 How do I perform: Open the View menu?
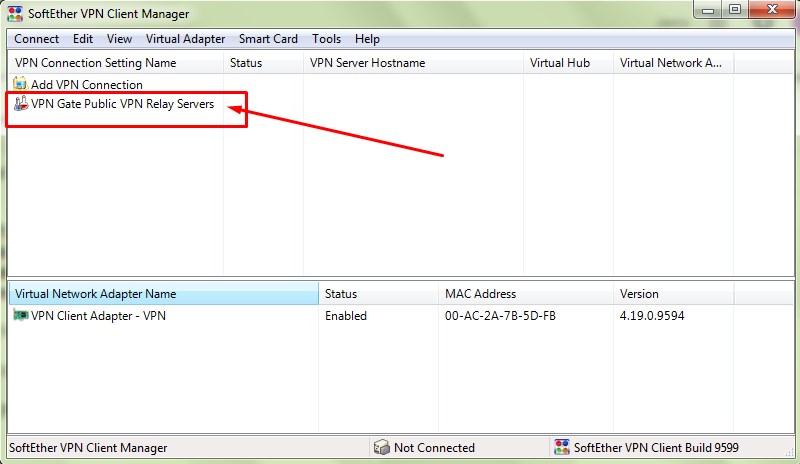click(119, 39)
